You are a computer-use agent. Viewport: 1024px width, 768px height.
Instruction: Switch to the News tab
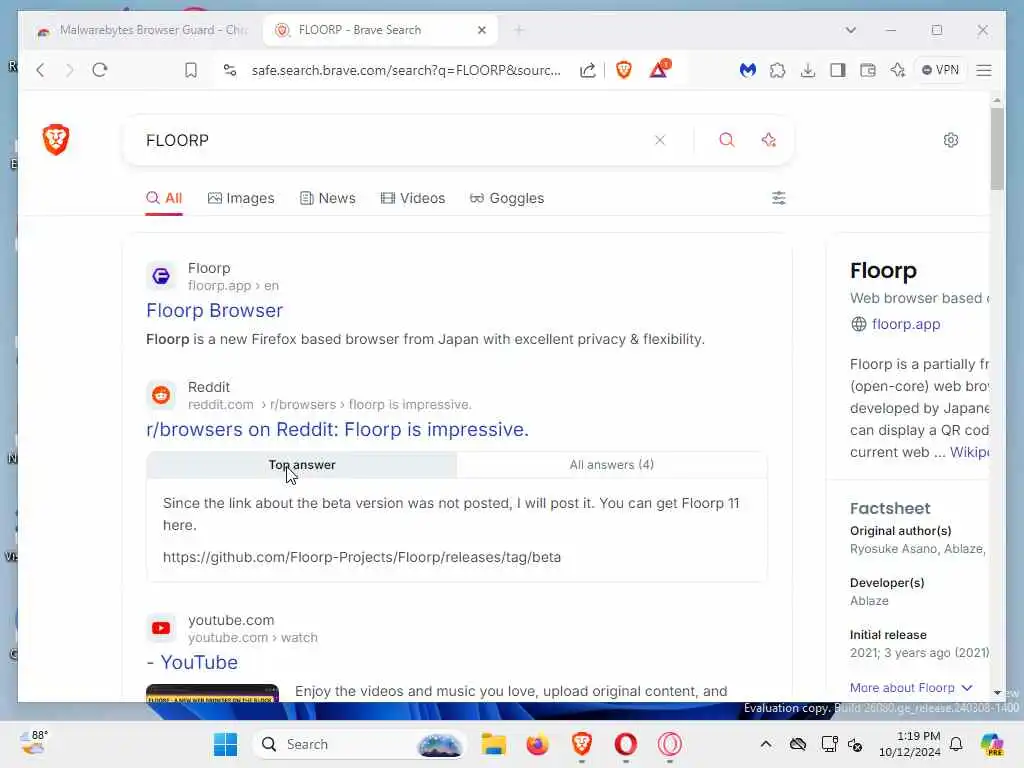coord(328,198)
